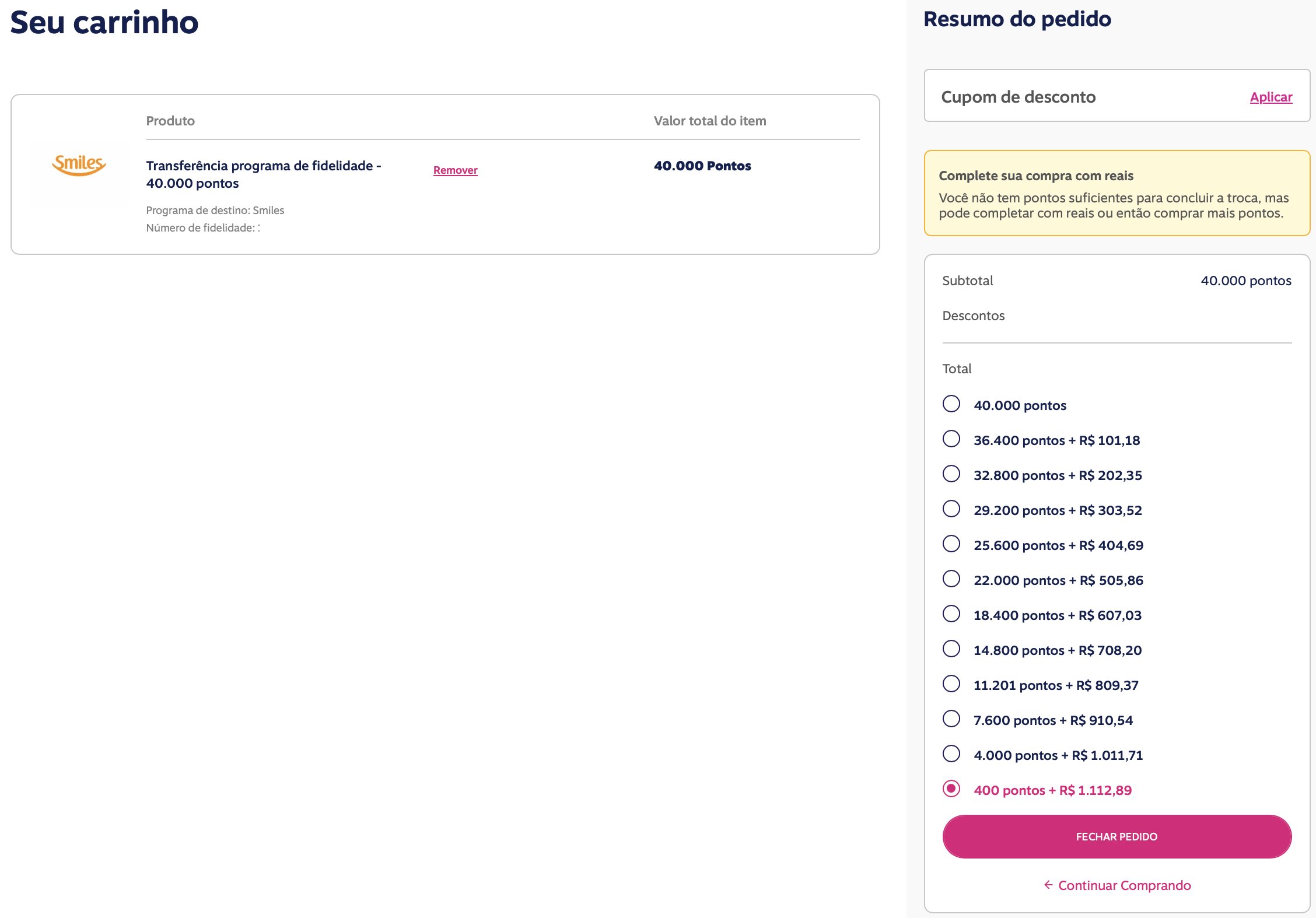The width and height of the screenshot is (1316, 918).
Task: Select 4.000 pontos + R$ 1.011,71
Action: [x=951, y=754]
